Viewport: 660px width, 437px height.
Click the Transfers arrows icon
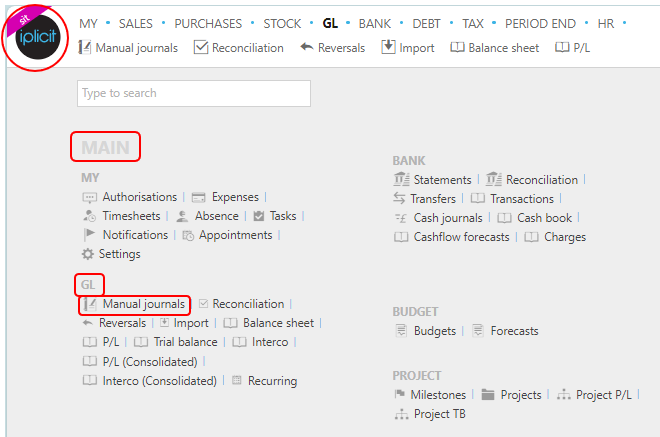coord(399,198)
